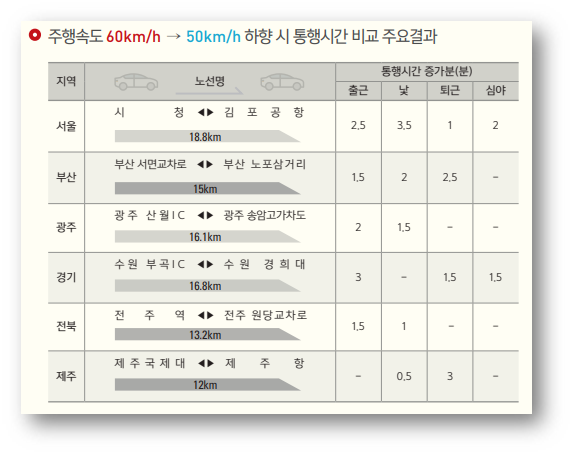Select 서울 row 낮 value 3.5

point(404,125)
